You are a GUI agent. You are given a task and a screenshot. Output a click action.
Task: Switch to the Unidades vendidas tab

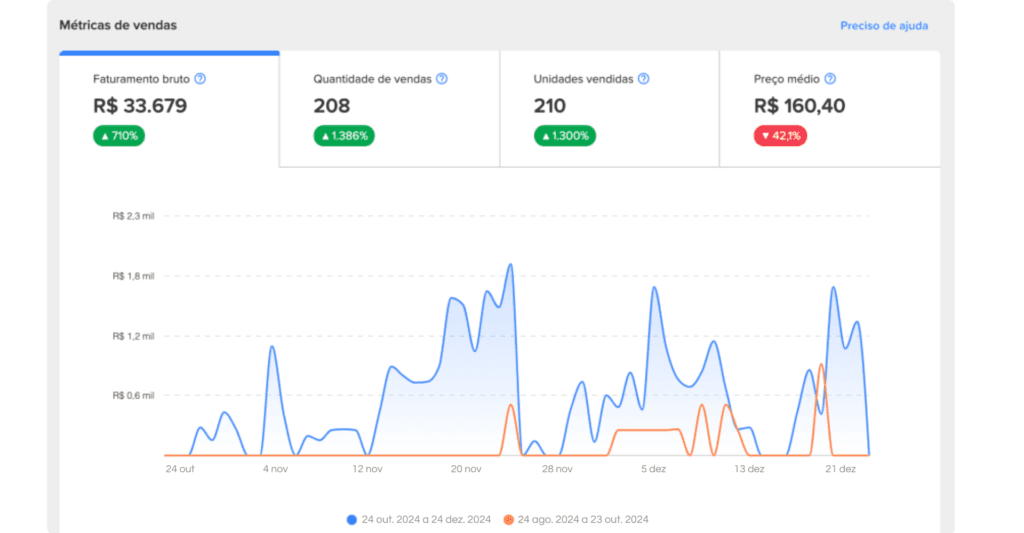click(609, 108)
